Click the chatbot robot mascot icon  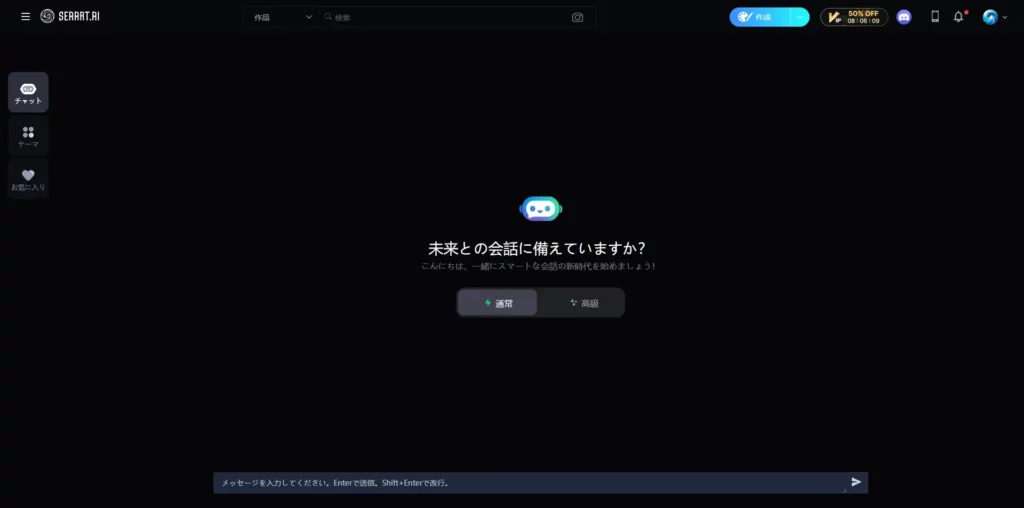point(541,208)
